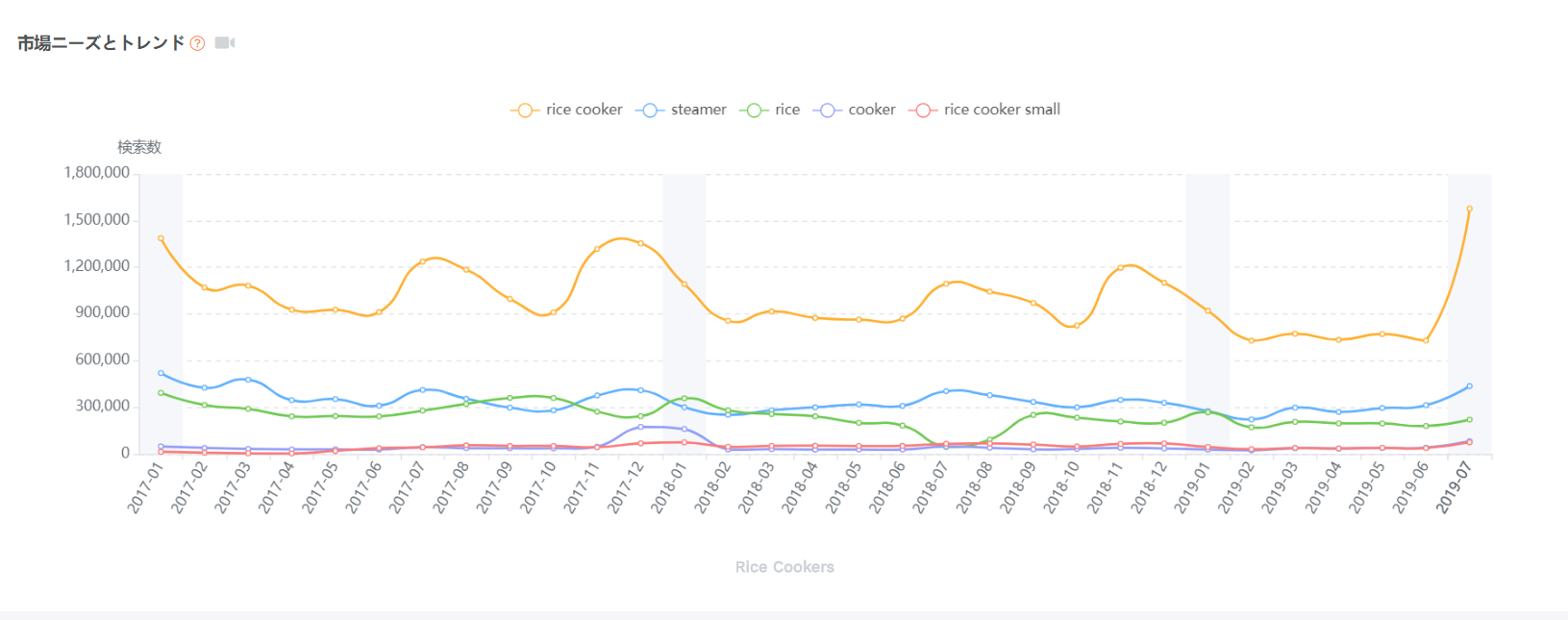Select the 2019-07 x-axis label

point(1455,487)
